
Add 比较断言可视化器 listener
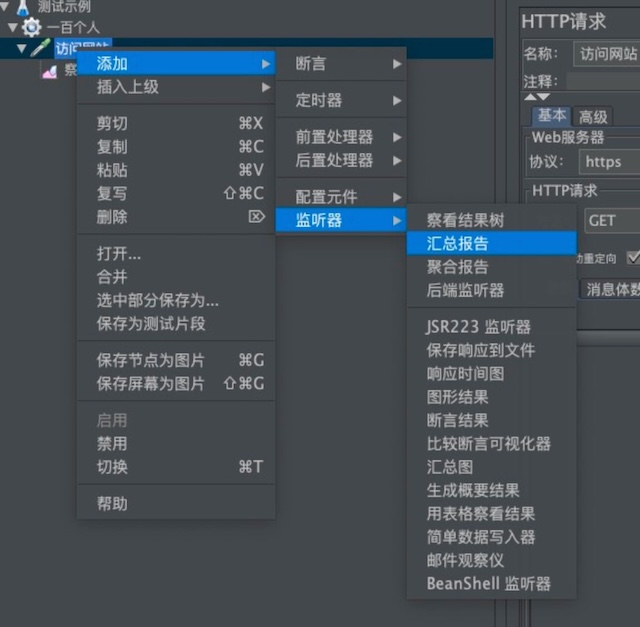[492, 444]
